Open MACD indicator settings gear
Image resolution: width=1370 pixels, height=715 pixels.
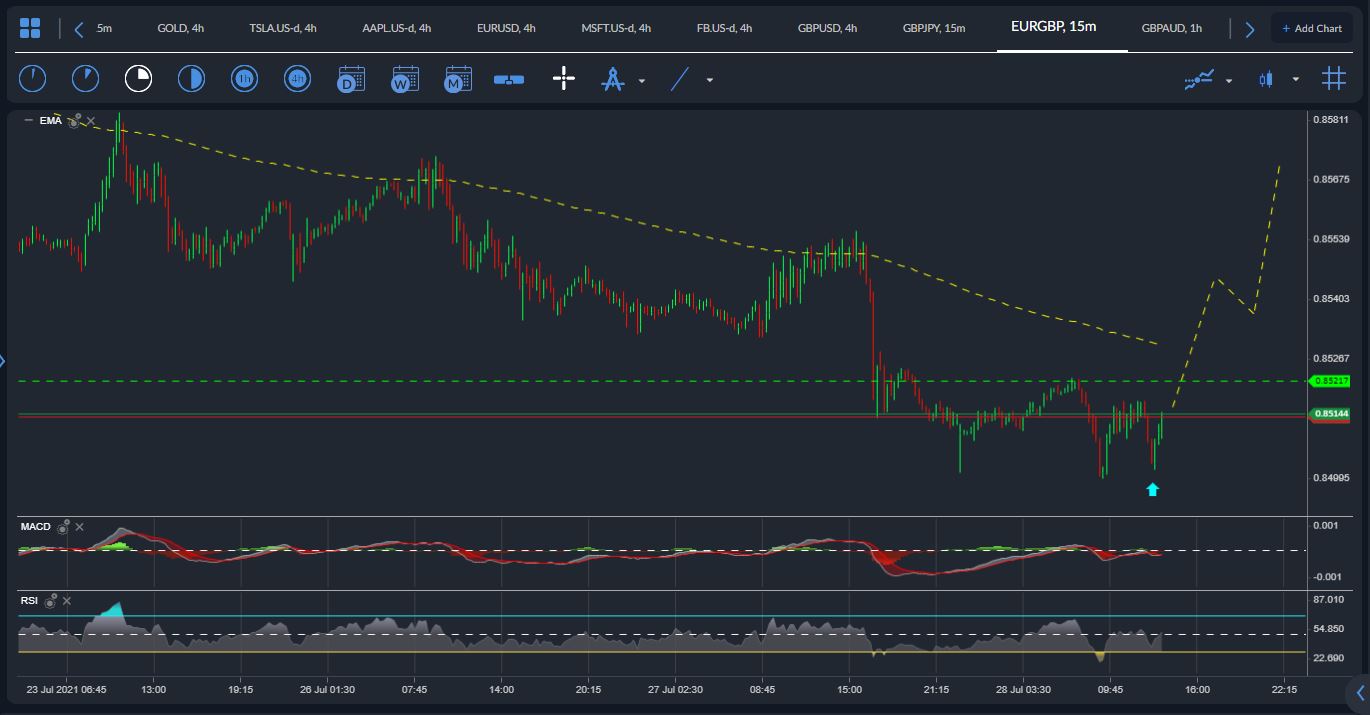pos(63,526)
